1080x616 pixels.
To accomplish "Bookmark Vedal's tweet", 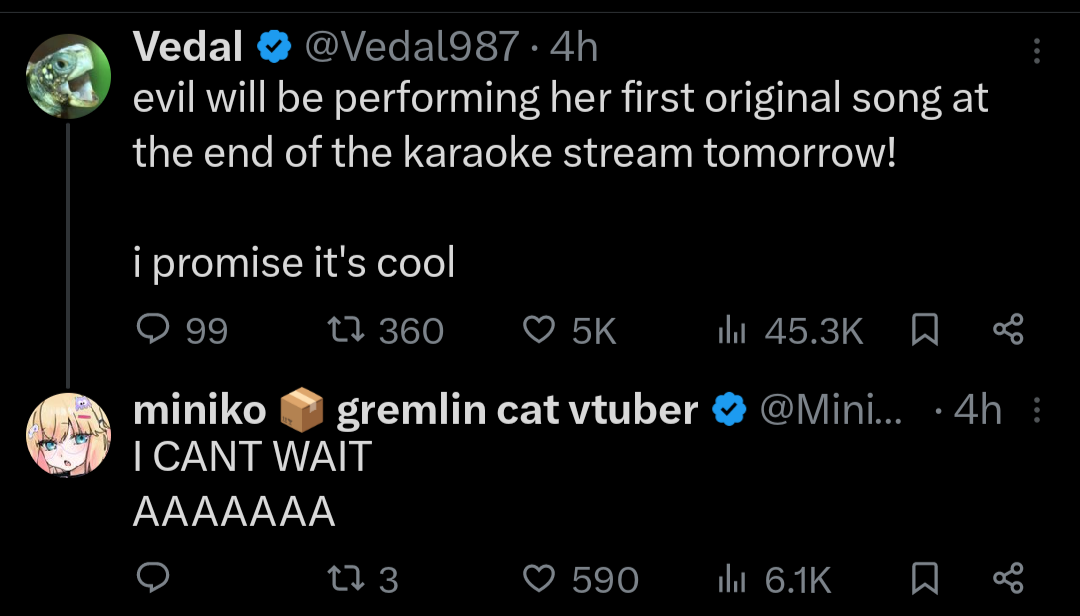I will (925, 330).
